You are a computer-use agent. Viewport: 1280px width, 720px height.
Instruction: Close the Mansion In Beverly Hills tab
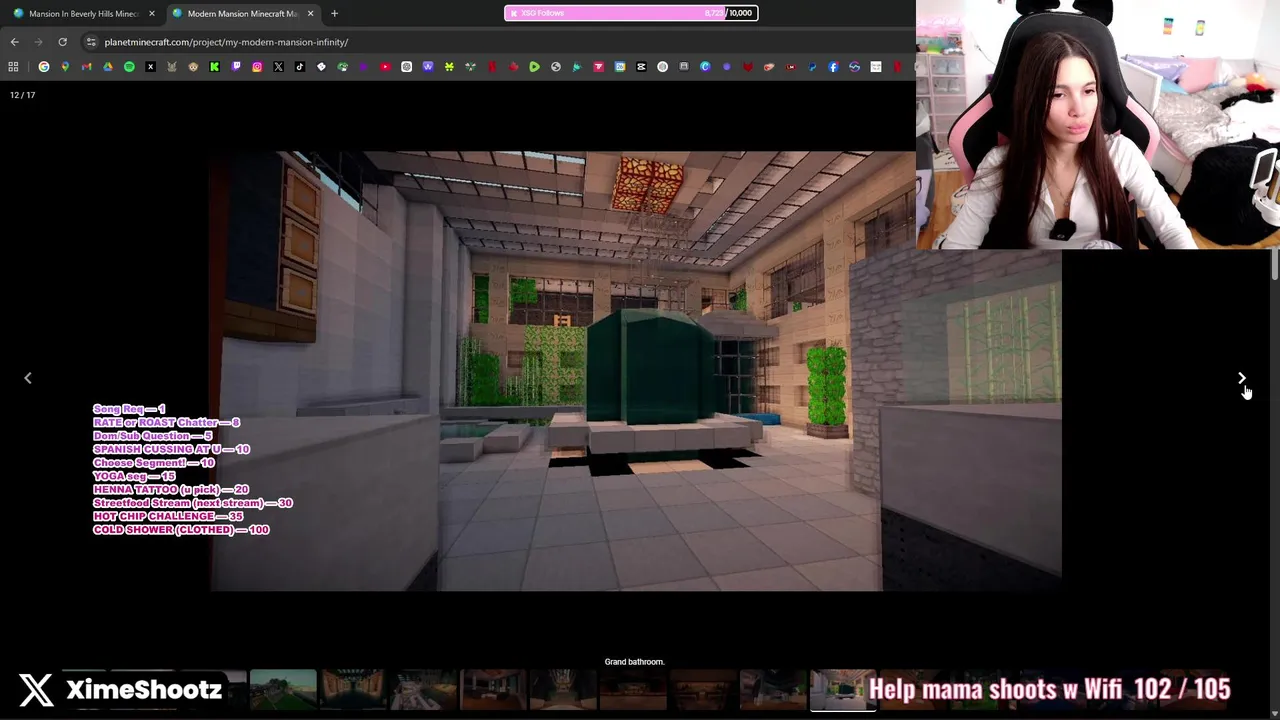pyautogui.click(x=152, y=13)
